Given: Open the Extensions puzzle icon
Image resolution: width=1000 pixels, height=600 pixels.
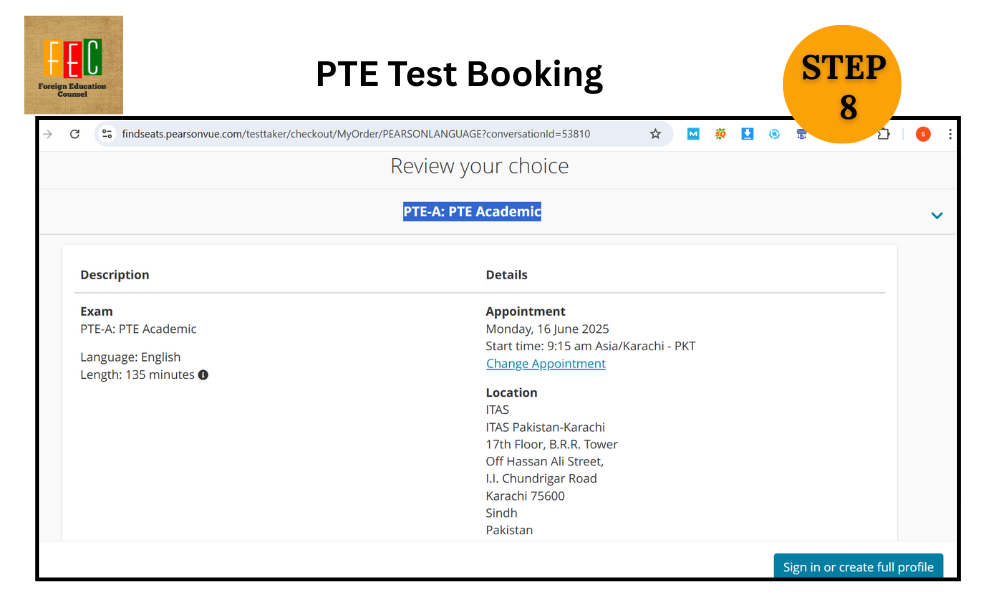Looking at the screenshot, I should pyautogui.click(x=884, y=134).
